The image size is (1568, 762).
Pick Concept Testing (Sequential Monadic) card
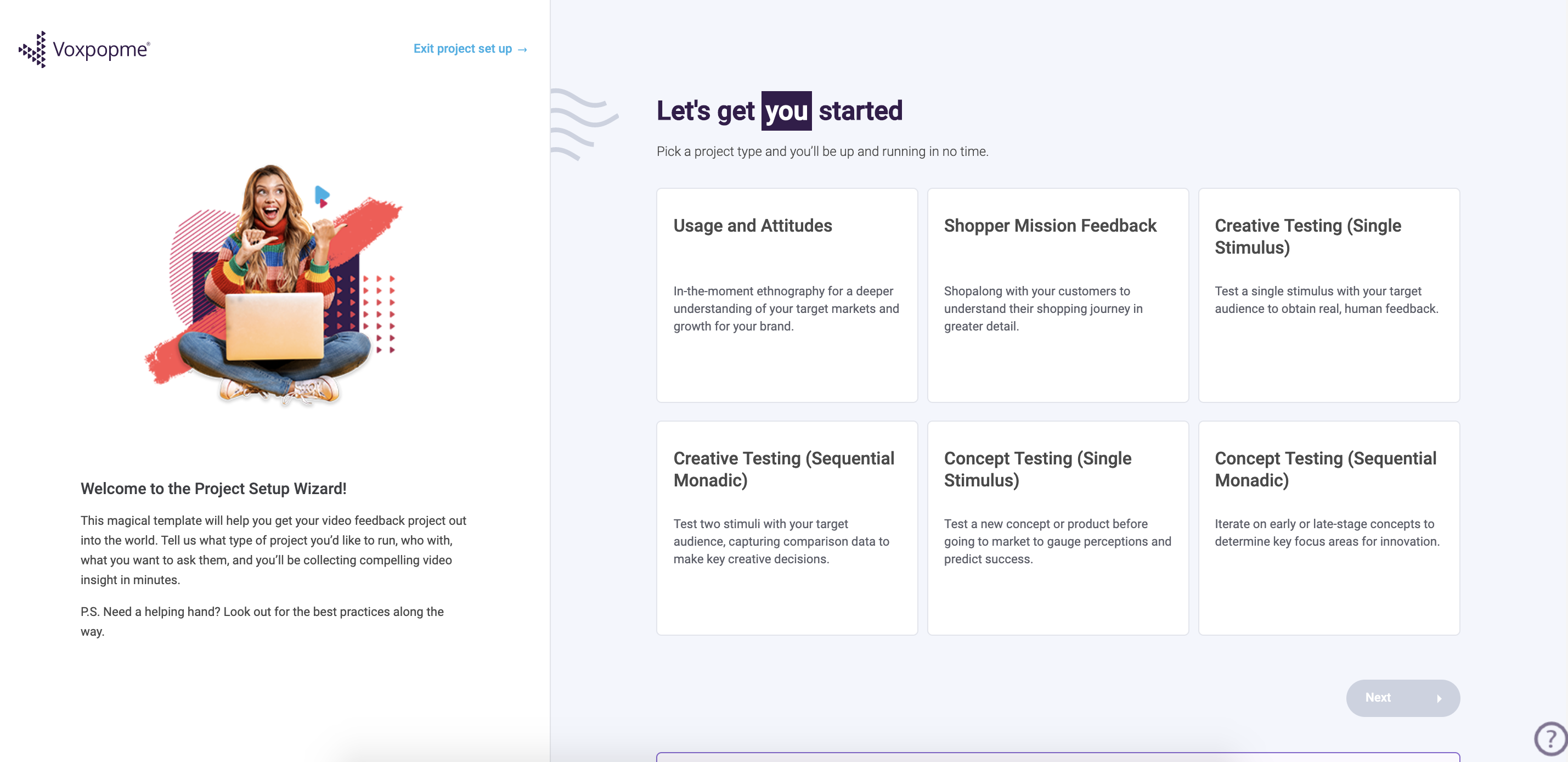pyautogui.click(x=1329, y=528)
